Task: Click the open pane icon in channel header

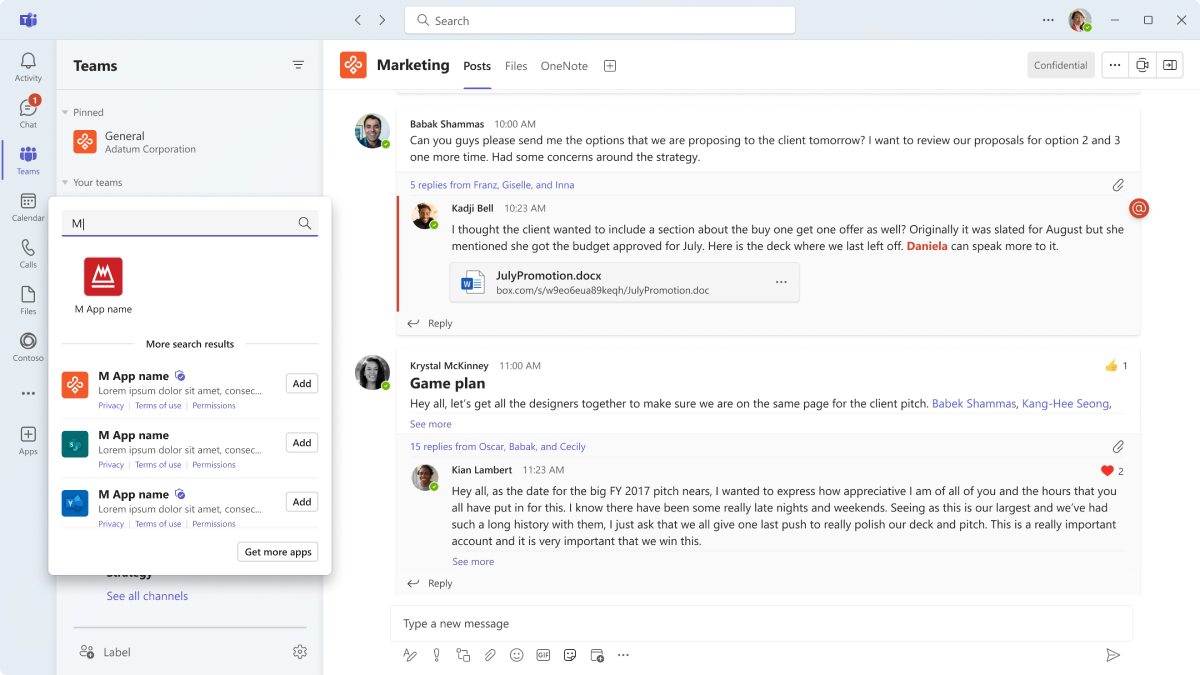Action: tap(1170, 65)
